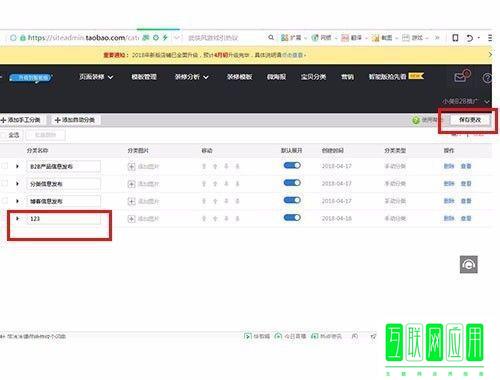Click the mobile phone view icon
Image resolution: width=500 pixels, height=380 pixels.
point(455,37)
